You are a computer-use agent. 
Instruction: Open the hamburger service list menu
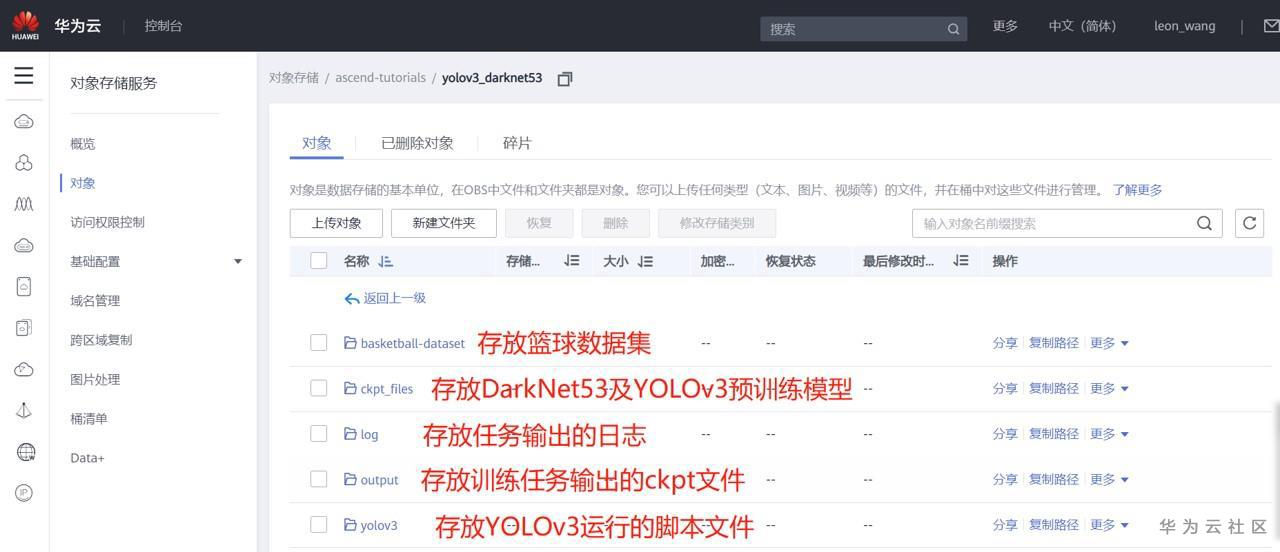(x=24, y=76)
